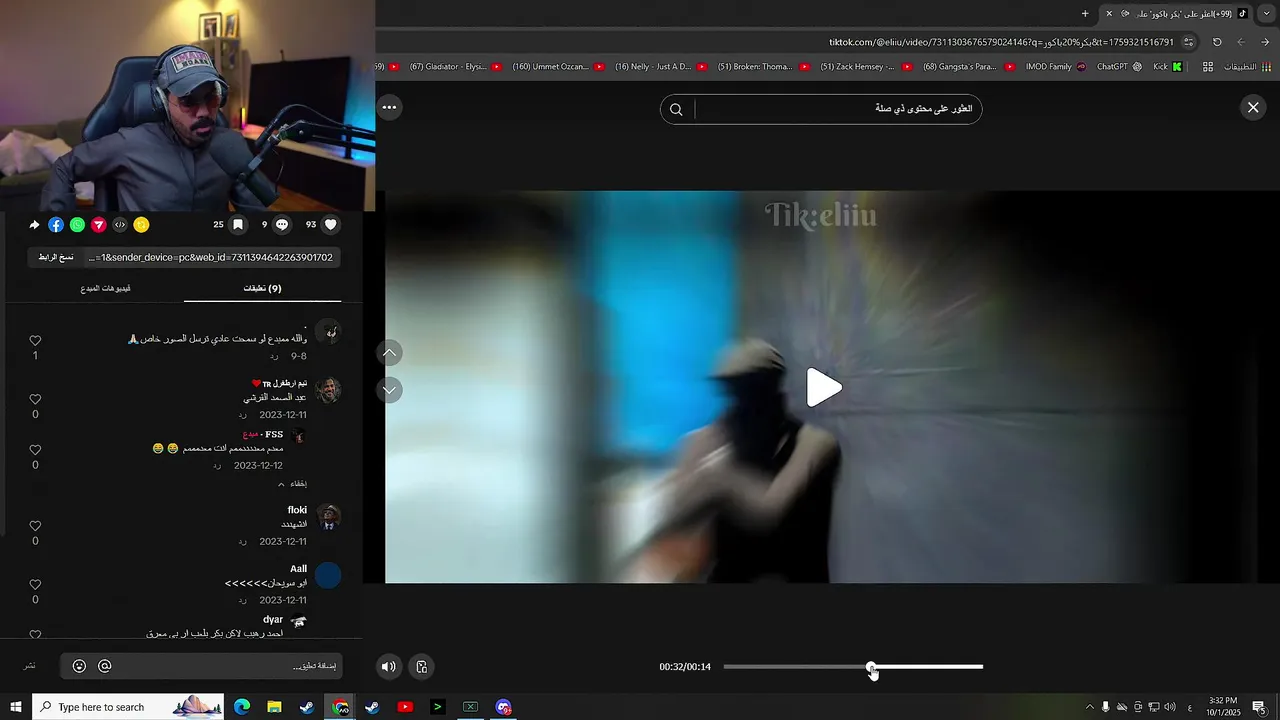Play the paused TikTok video
The height and width of the screenshot is (720, 1280).
[x=824, y=388]
